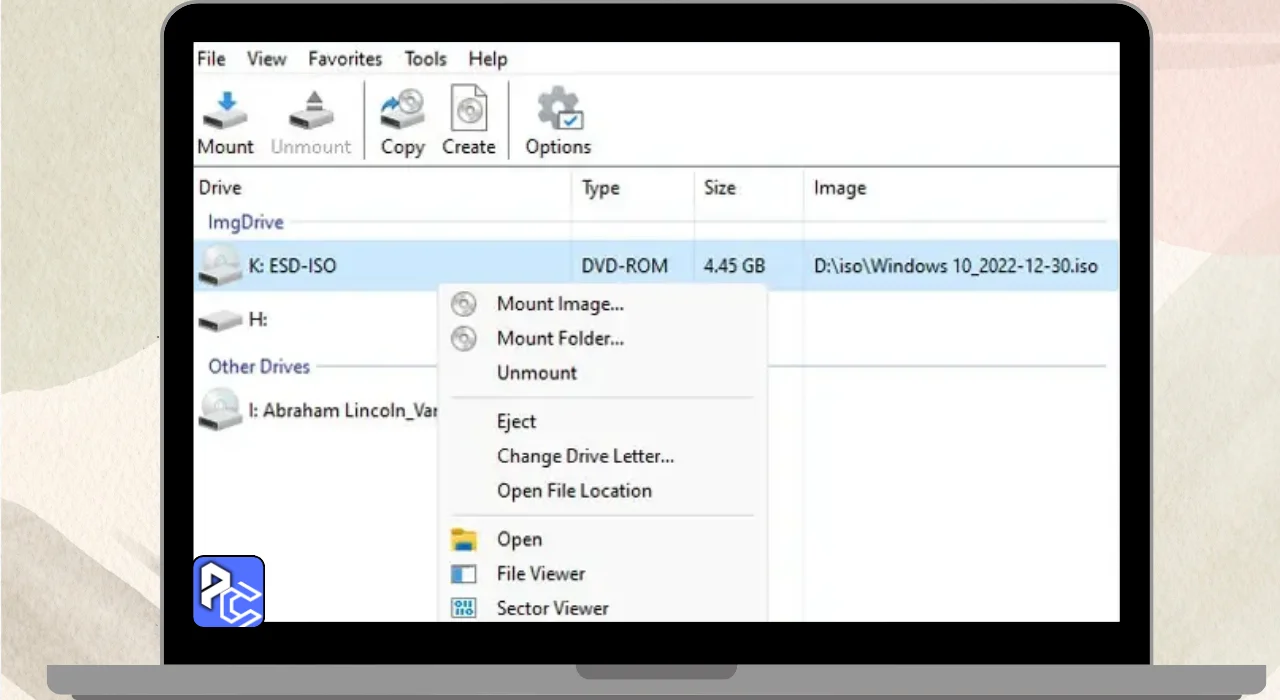1280x700 pixels.
Task: Click the 4.45 GB size cell
Action: click(735, 267)
